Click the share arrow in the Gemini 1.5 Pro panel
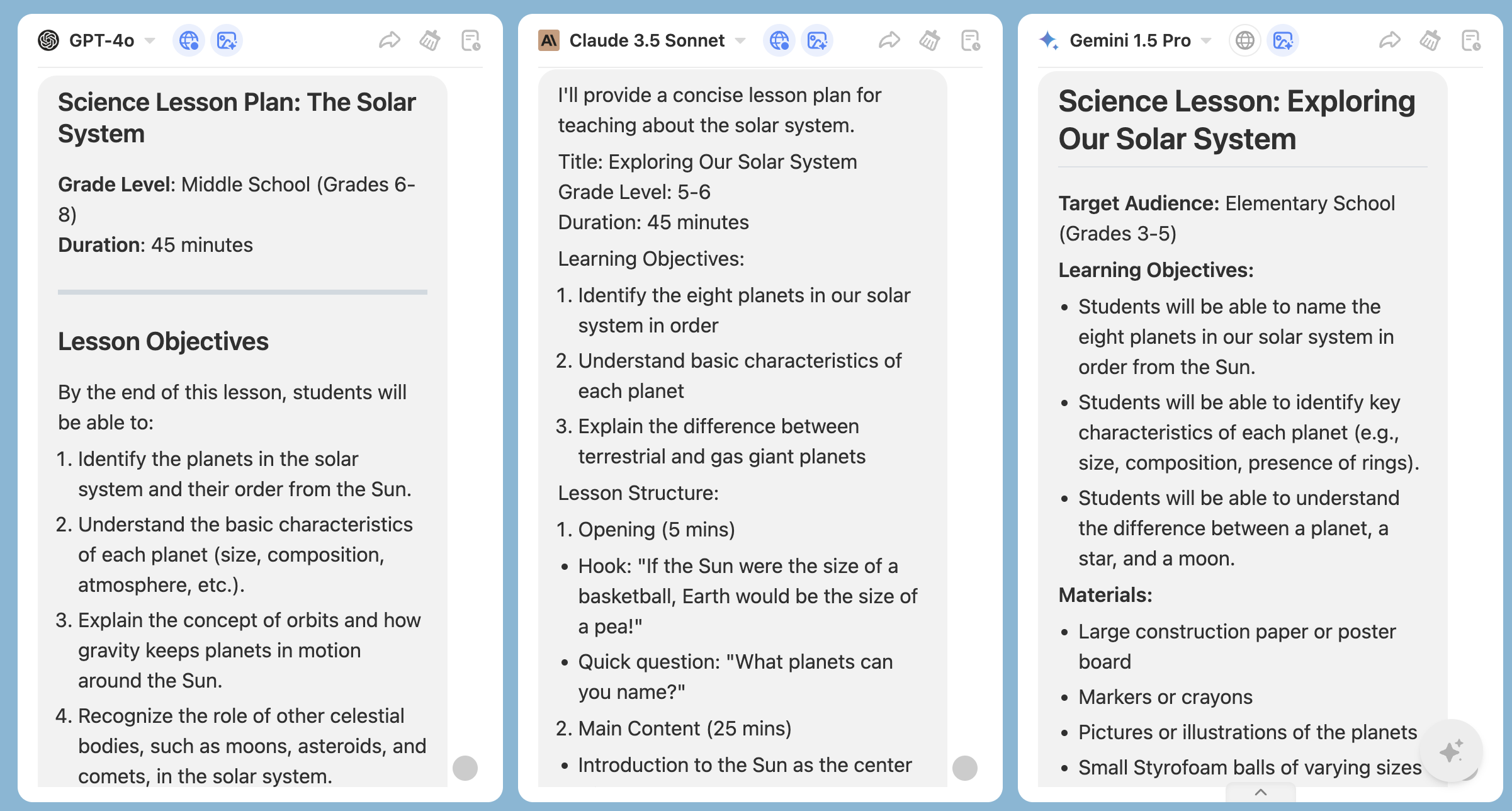1512x811 pixels. click(x=1390, y=41)
